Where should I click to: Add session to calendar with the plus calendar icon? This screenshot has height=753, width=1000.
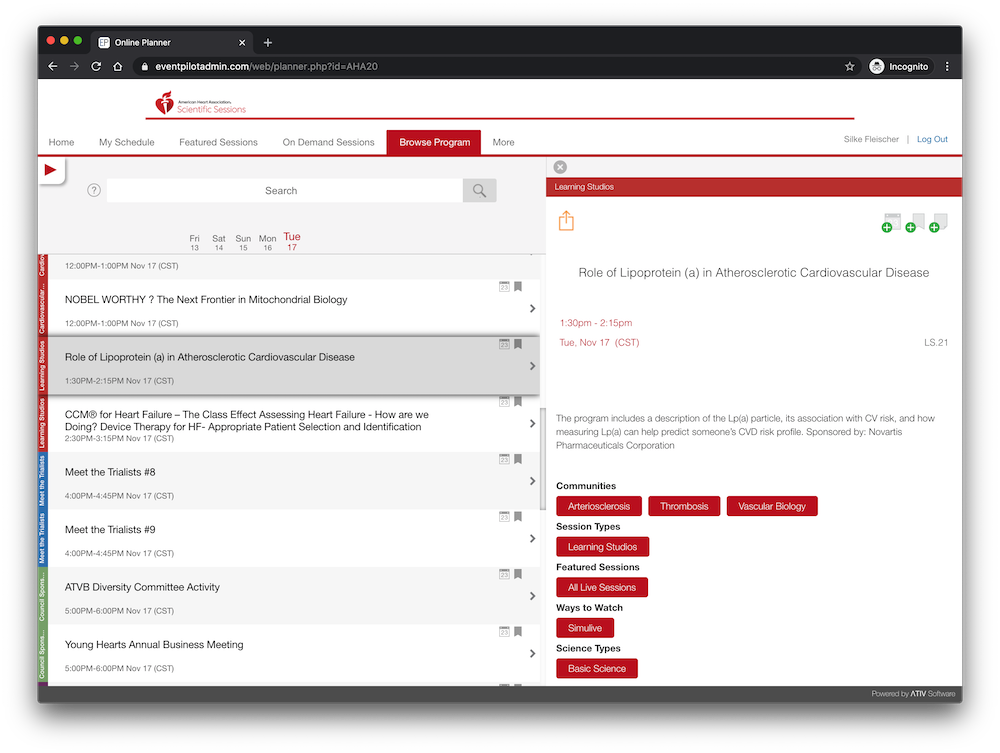(891, 223)
